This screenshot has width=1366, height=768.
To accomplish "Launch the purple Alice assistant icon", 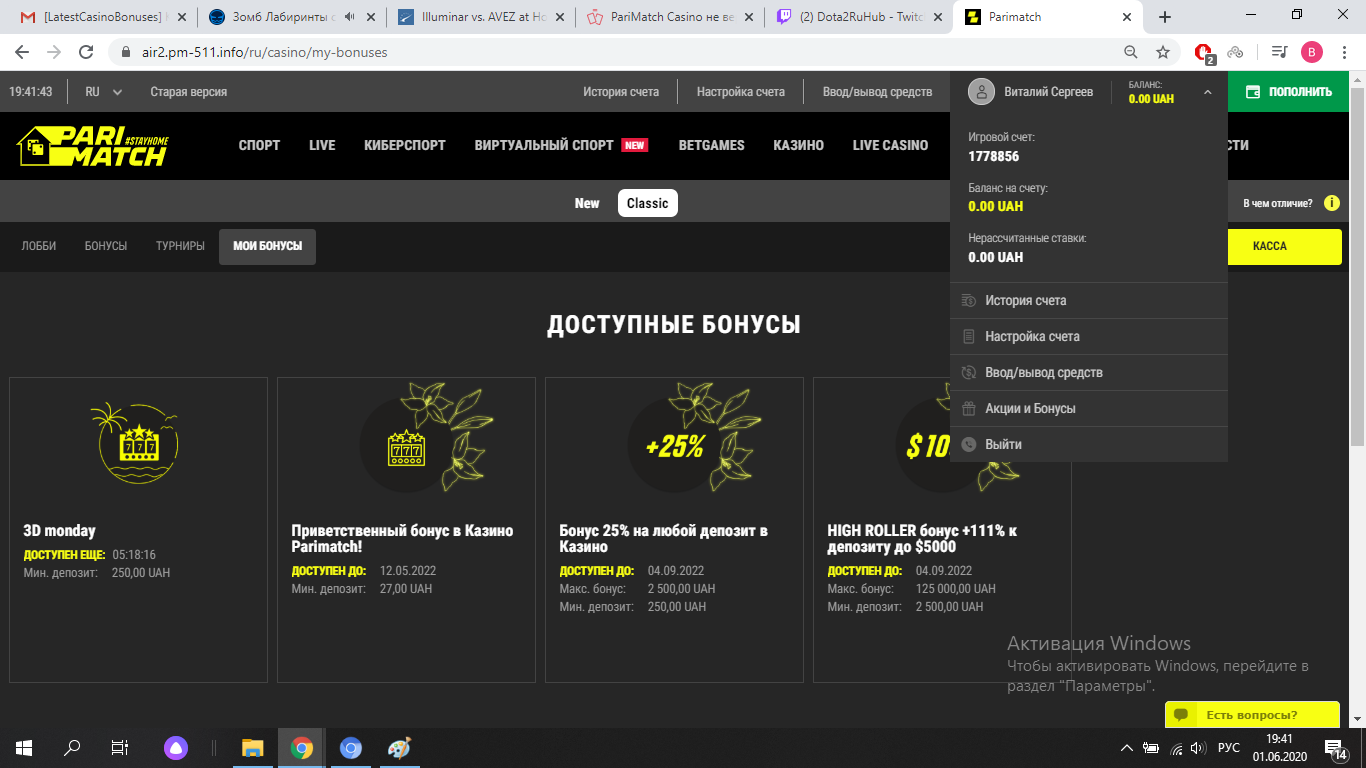I will coord(176,747).
